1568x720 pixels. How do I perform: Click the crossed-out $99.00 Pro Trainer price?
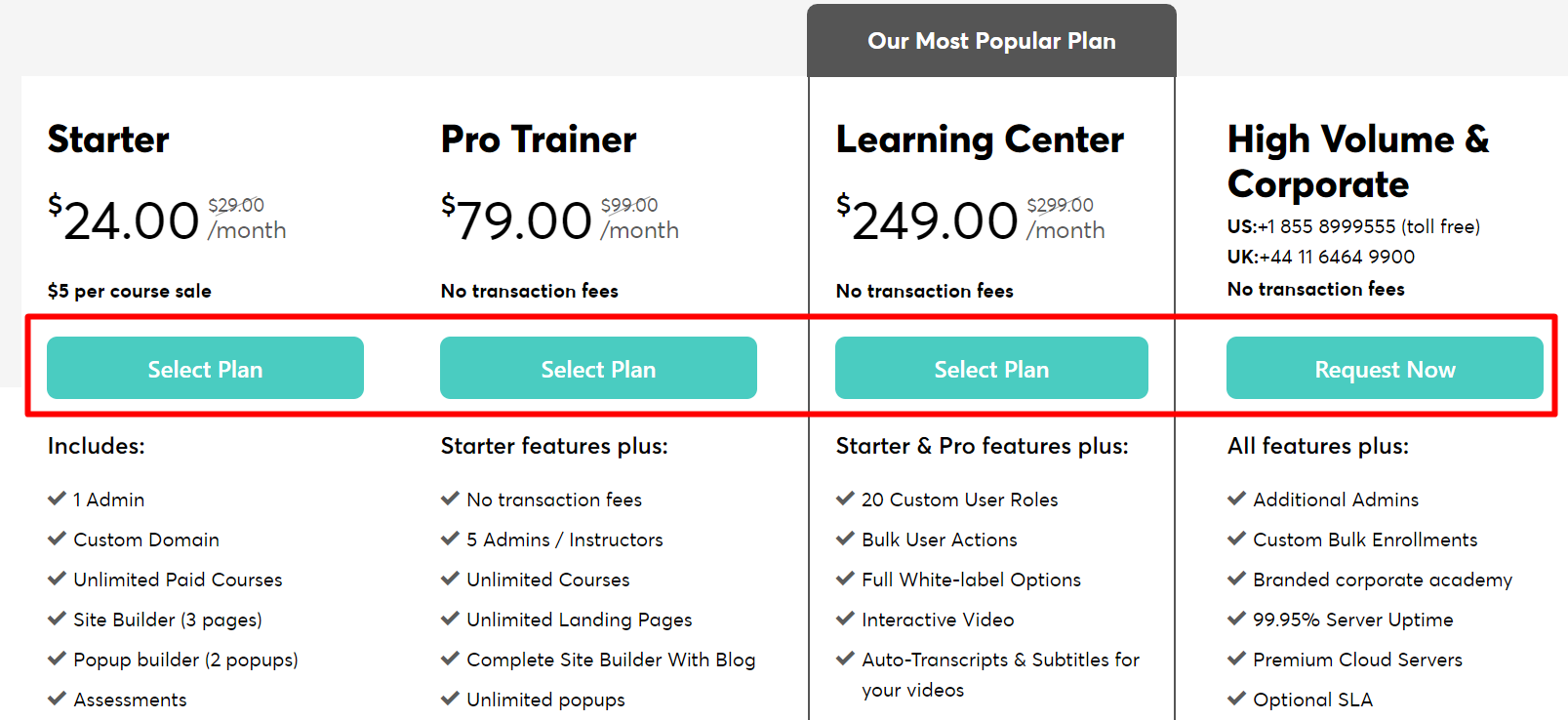pyautogui.click(x=629, y=205)
